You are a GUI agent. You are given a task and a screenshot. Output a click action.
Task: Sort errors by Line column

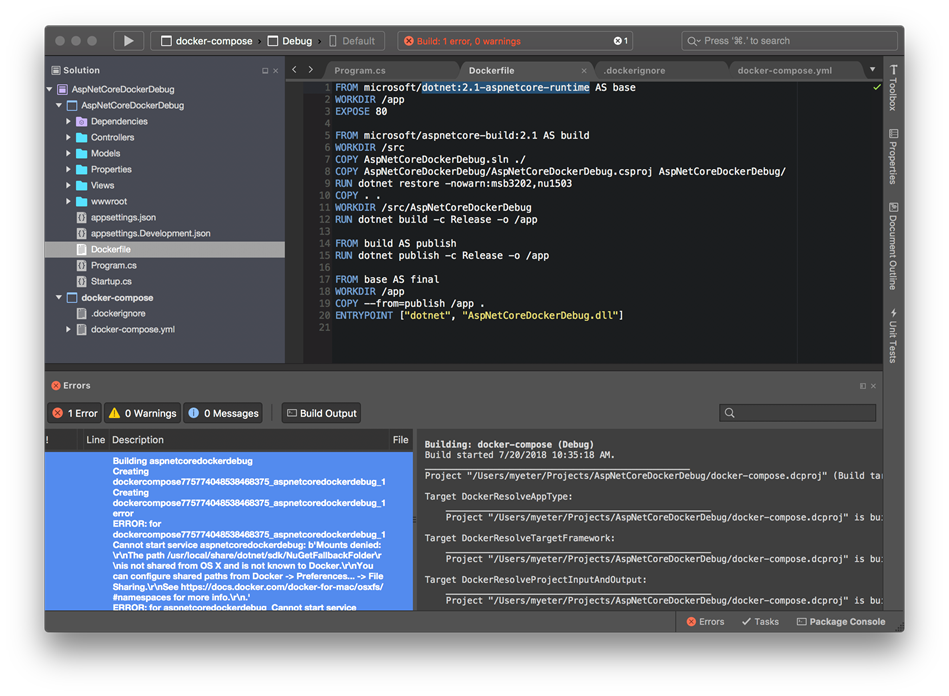95,440
